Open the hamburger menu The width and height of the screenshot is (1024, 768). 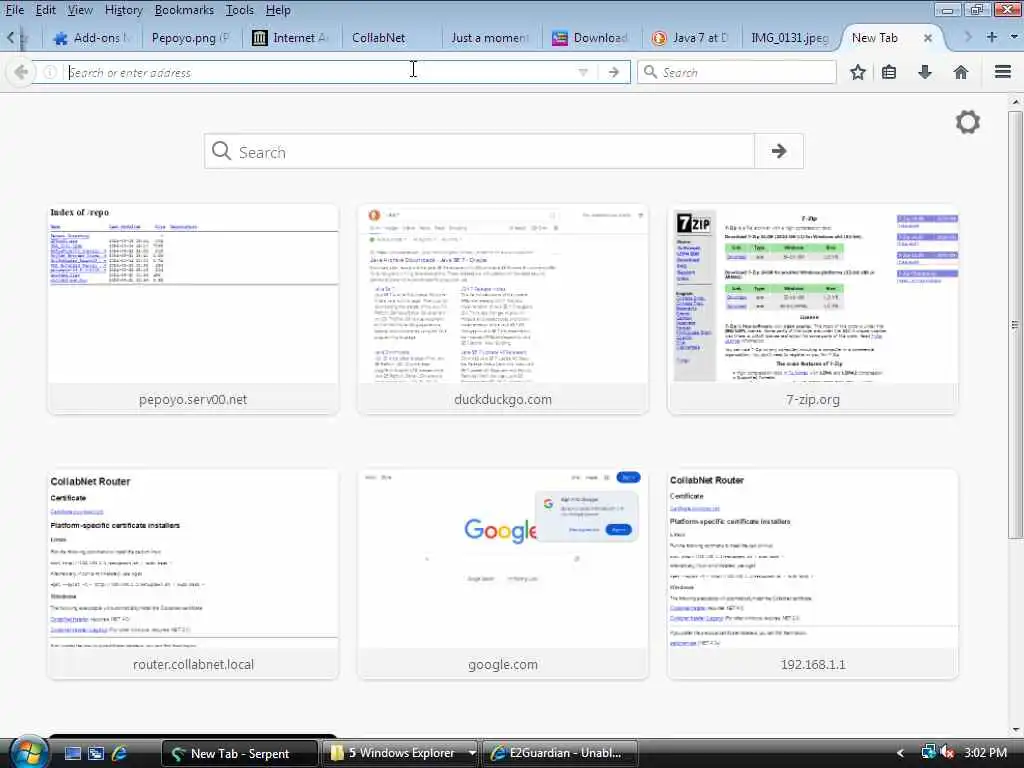[1003, 72]
